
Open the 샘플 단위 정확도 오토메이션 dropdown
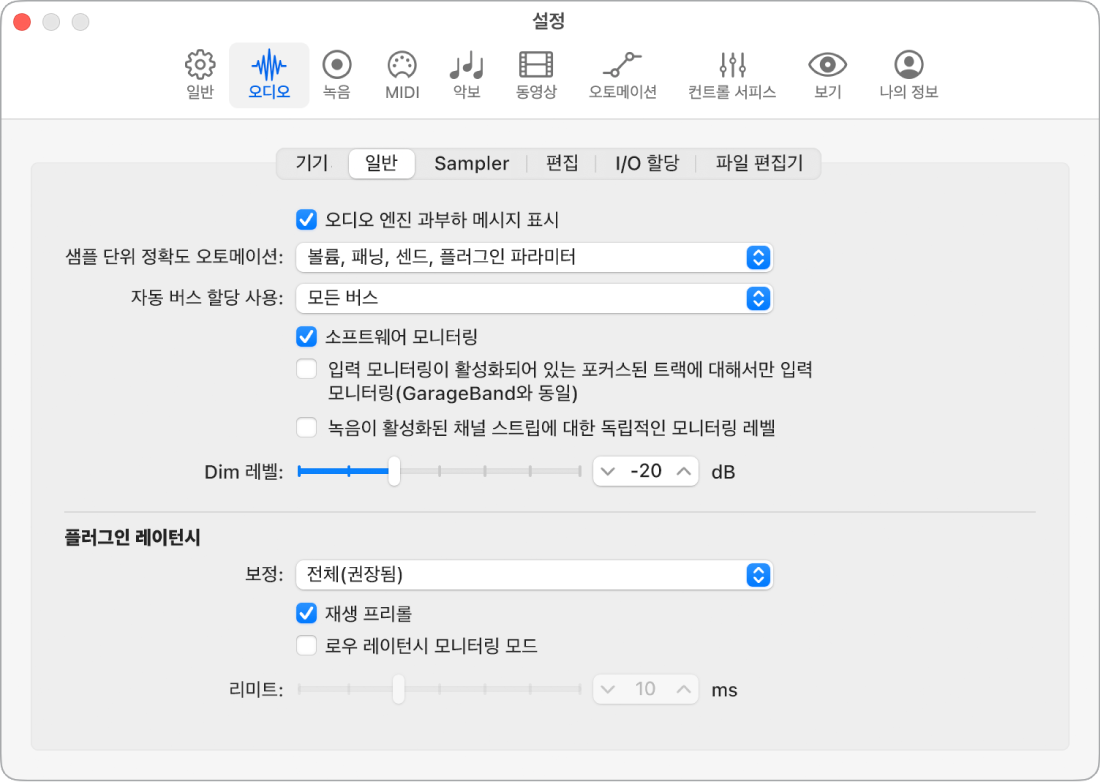pos(534,258)
